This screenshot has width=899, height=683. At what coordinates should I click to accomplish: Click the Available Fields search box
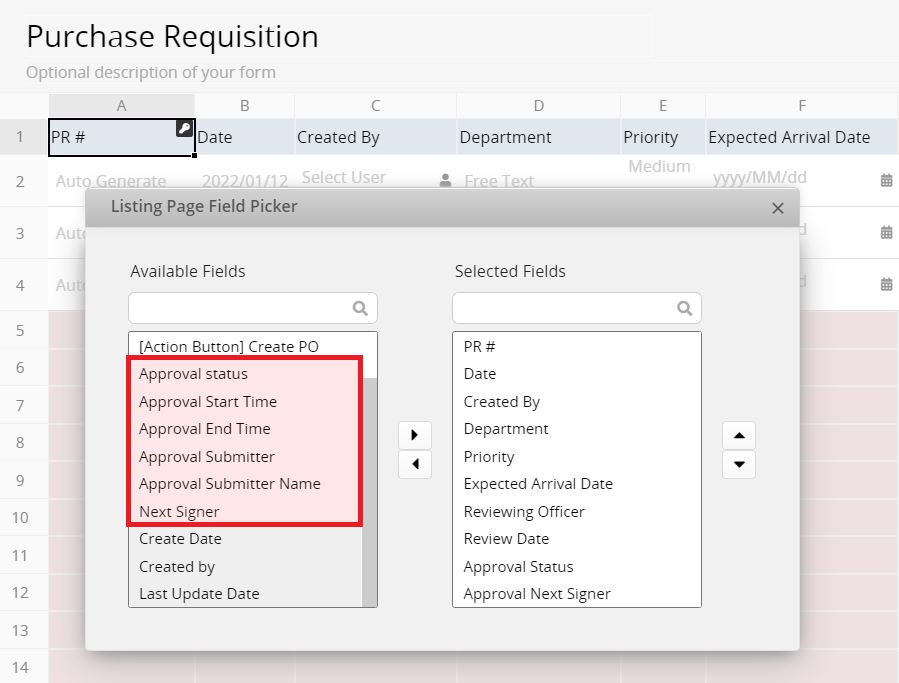click(x=240, y=308)
